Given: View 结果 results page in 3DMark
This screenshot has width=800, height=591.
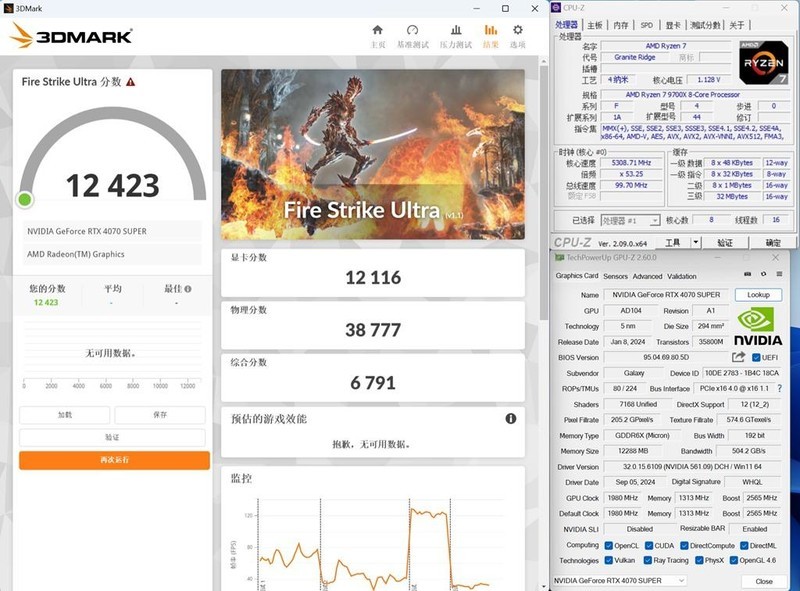Looking at the screenshot, I should tap(491, 35).
